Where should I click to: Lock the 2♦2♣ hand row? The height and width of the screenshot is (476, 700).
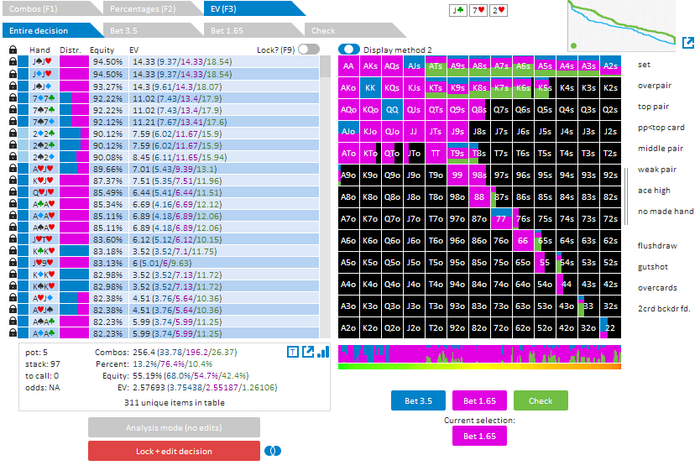[13, 133]
